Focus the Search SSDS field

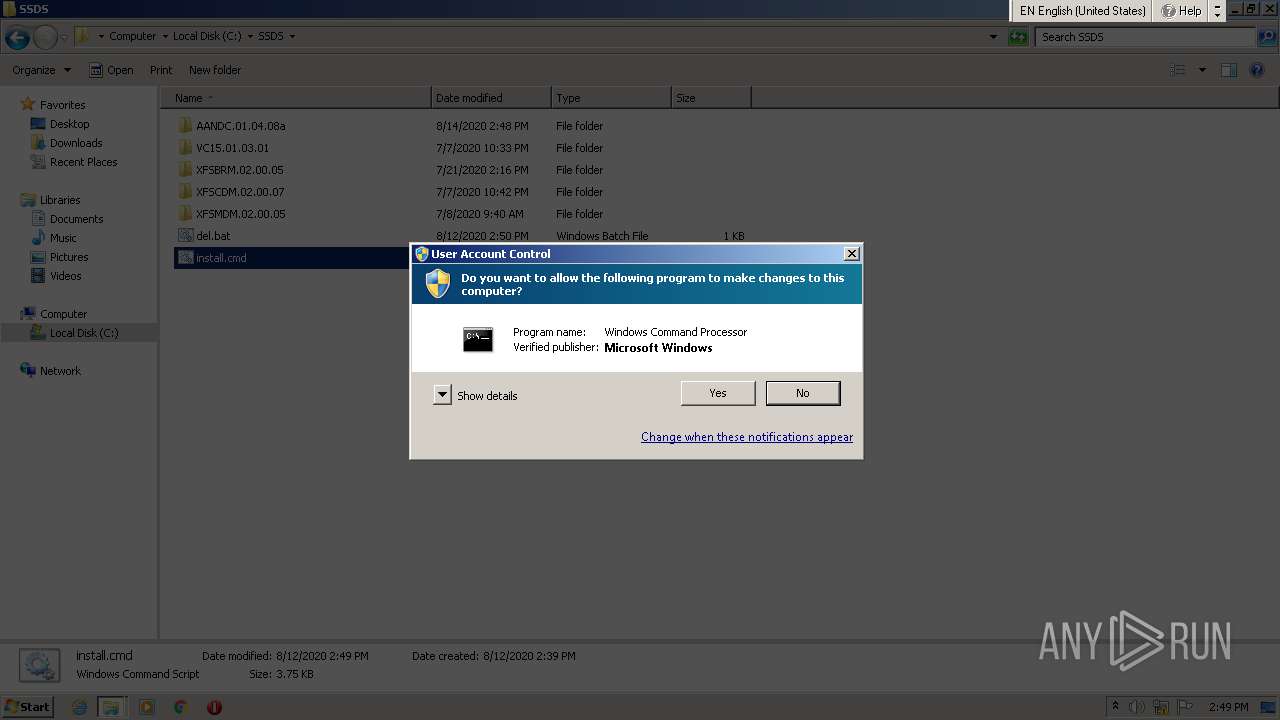(x=1144, y=37)
